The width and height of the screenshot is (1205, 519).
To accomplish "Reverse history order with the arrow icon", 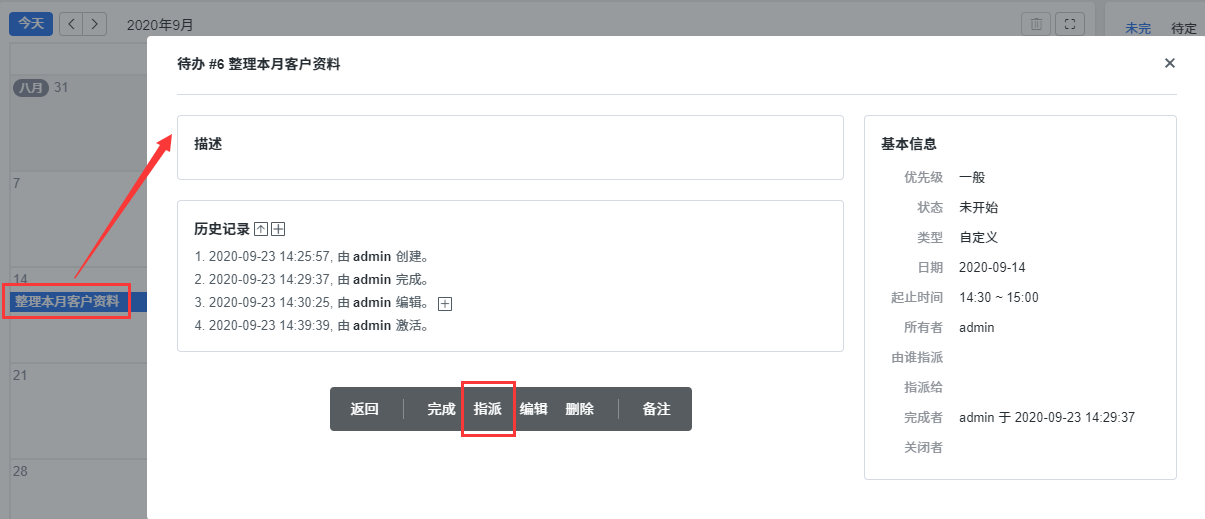I will click(262, 229).
